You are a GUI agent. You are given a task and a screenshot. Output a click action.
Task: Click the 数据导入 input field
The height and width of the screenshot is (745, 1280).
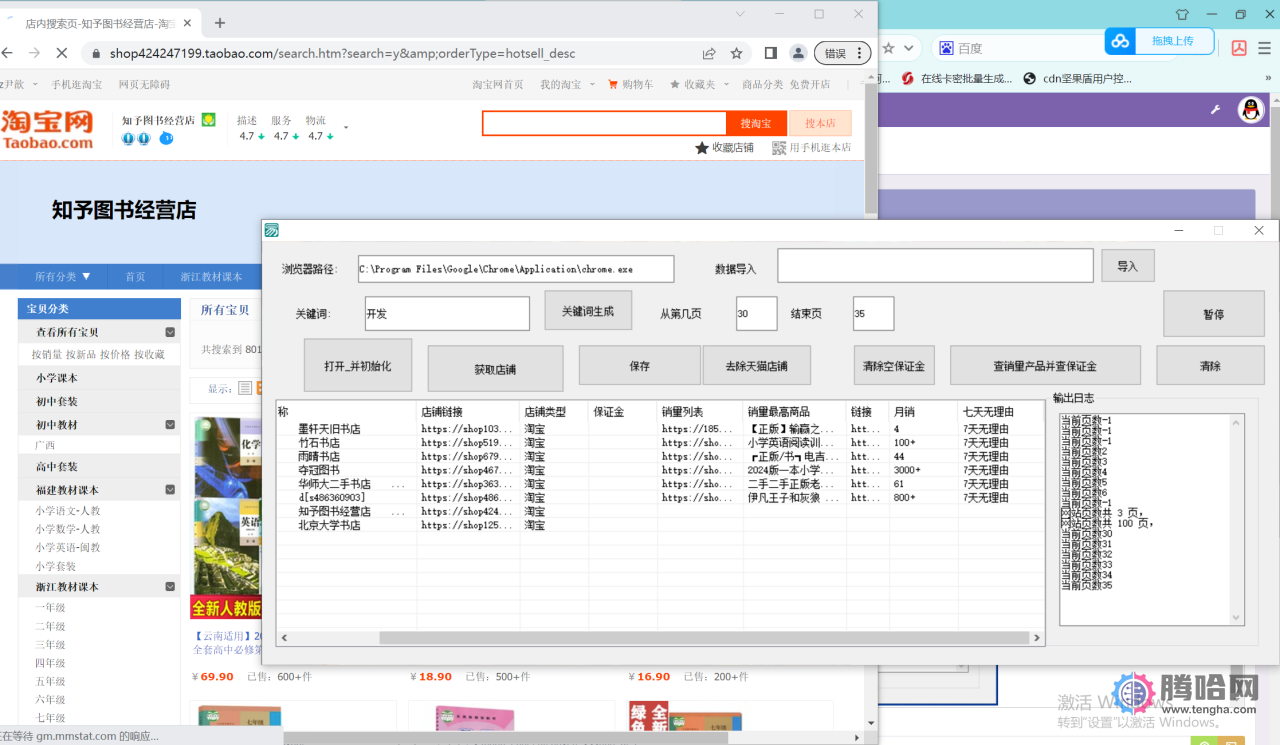[x=935, y=266]
